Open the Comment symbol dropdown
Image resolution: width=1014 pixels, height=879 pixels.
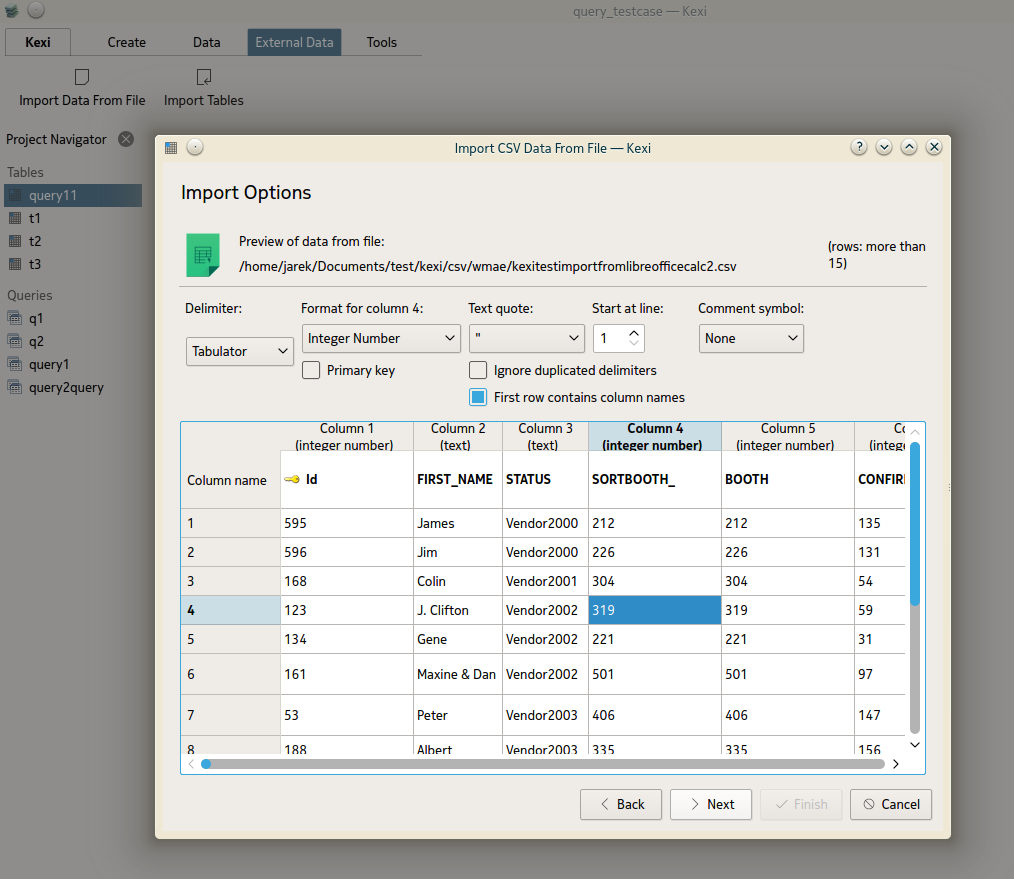[x=750, y=338]
